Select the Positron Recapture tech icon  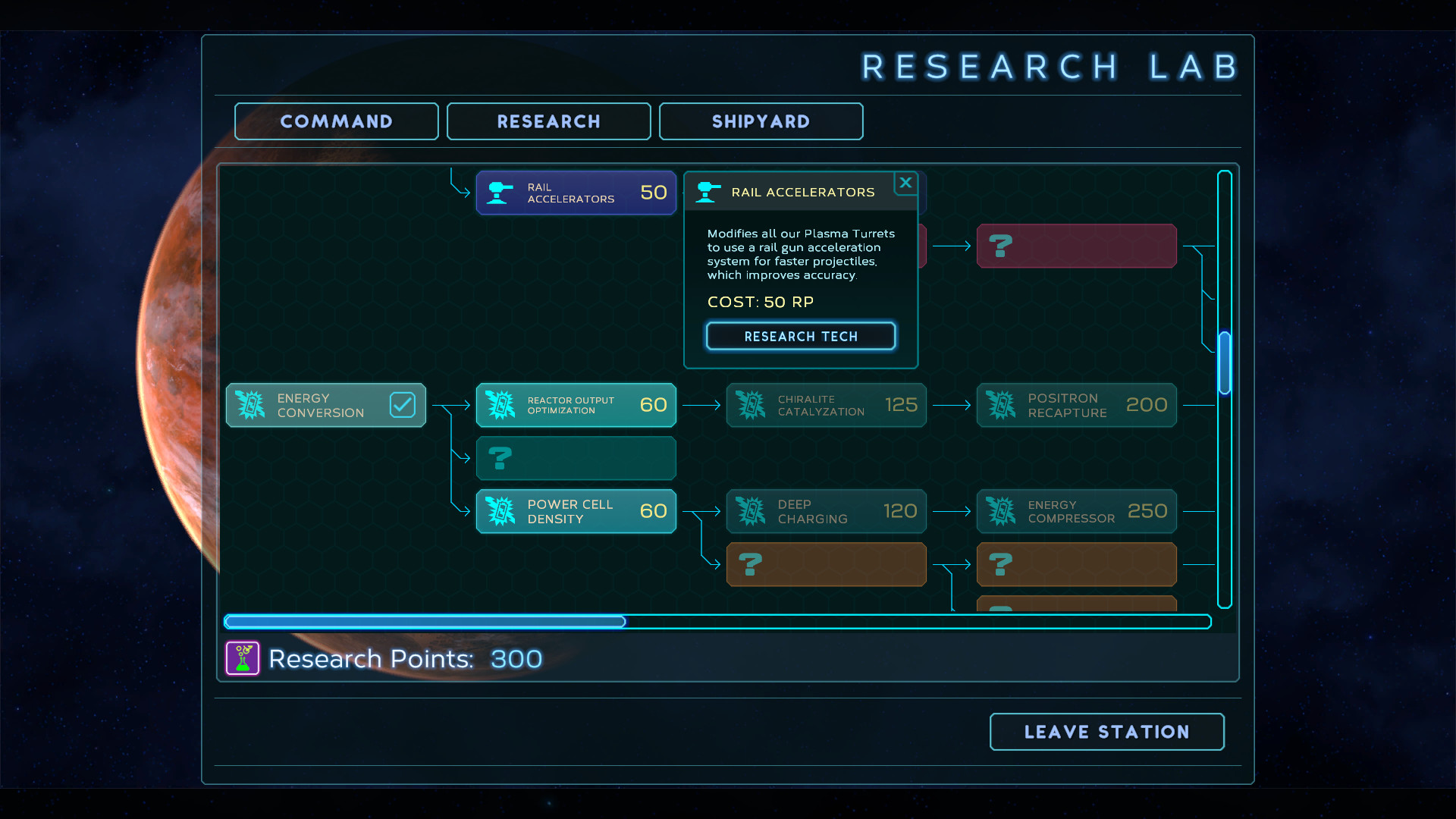click(x=1002, y=404)
